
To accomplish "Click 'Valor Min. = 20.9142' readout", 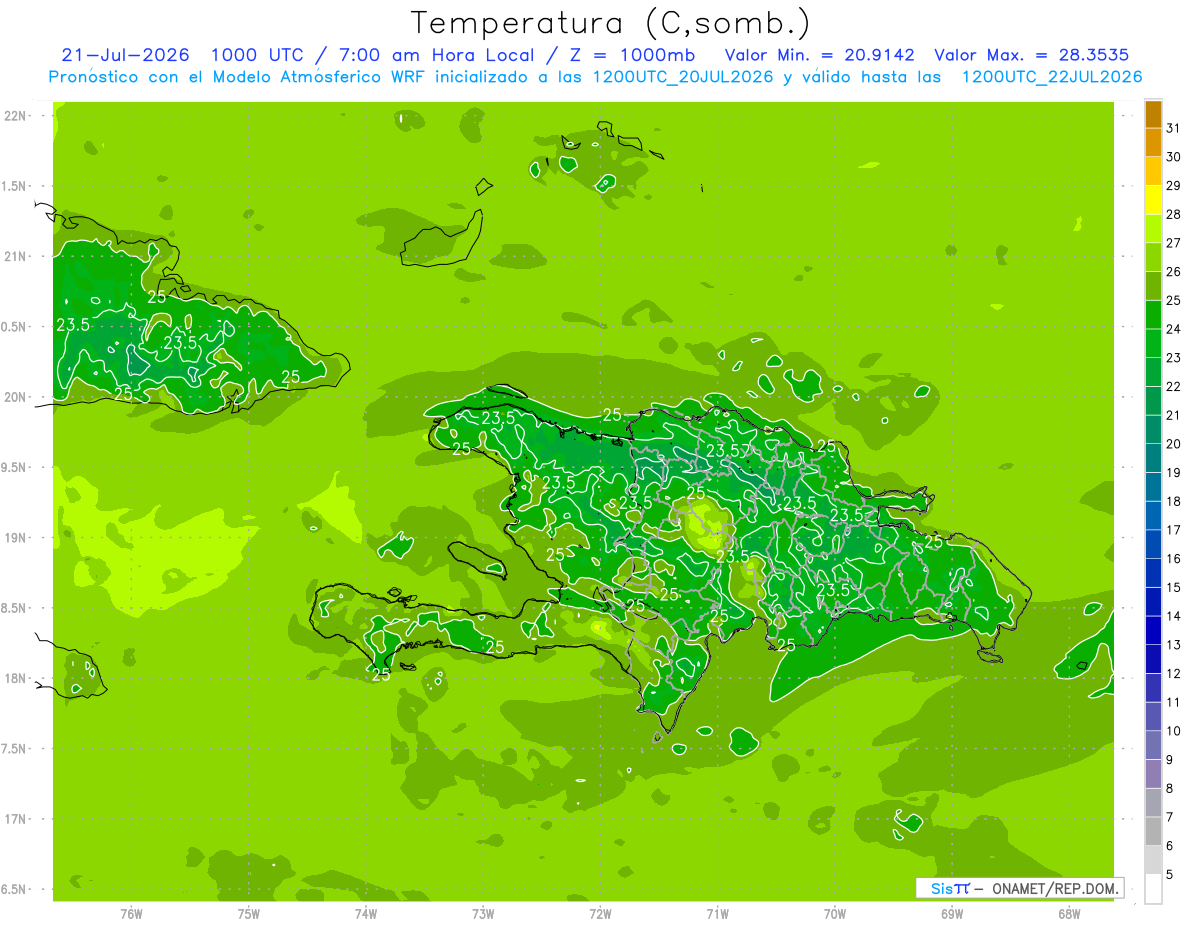I will pos(819,54).
